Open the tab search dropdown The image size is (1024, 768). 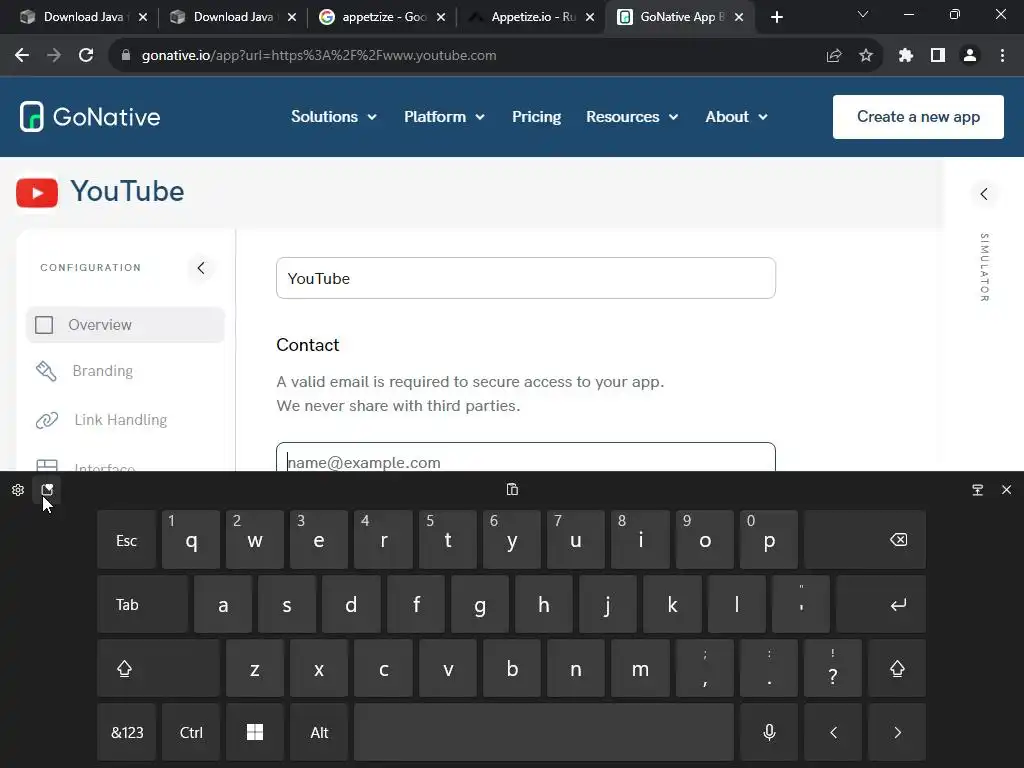pyautogui.click(x=863, y=14)
